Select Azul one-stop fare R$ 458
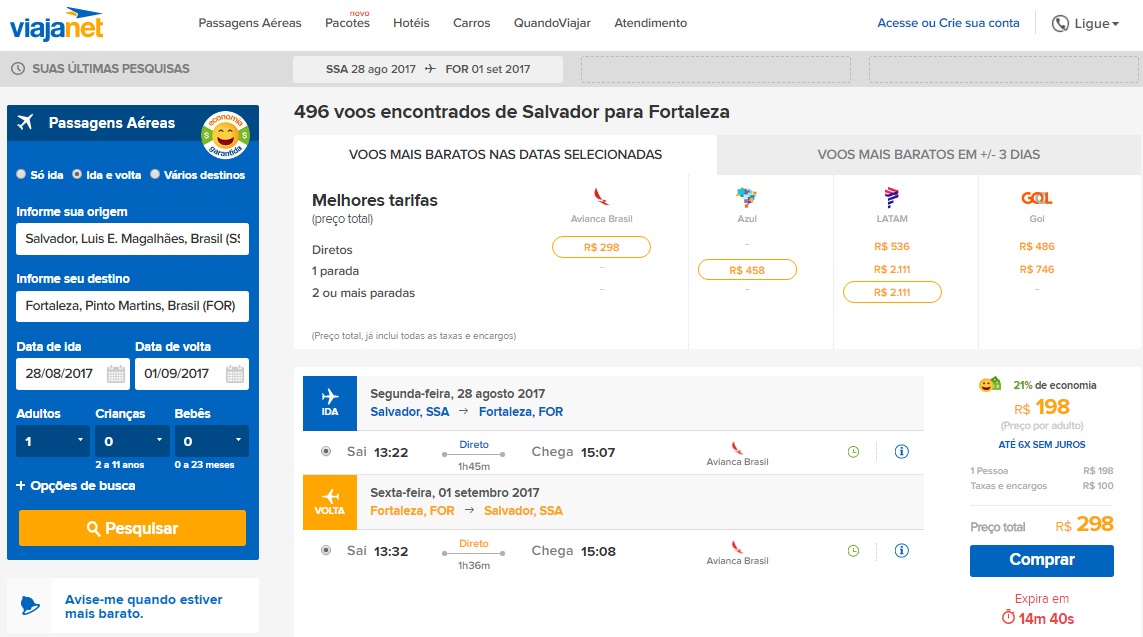Image resolution: width=1143 pixels, height=637 pixels. click(x=747, y=270)
